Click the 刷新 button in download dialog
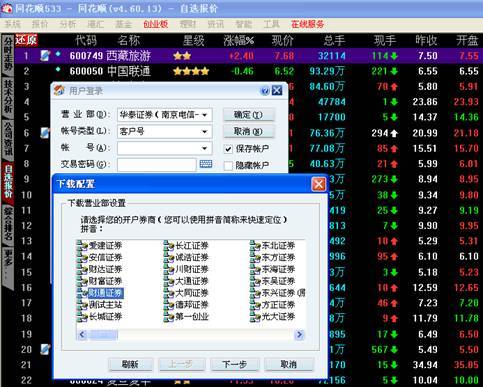The width and height of the screenshot is (483, 387). (131, 365)
